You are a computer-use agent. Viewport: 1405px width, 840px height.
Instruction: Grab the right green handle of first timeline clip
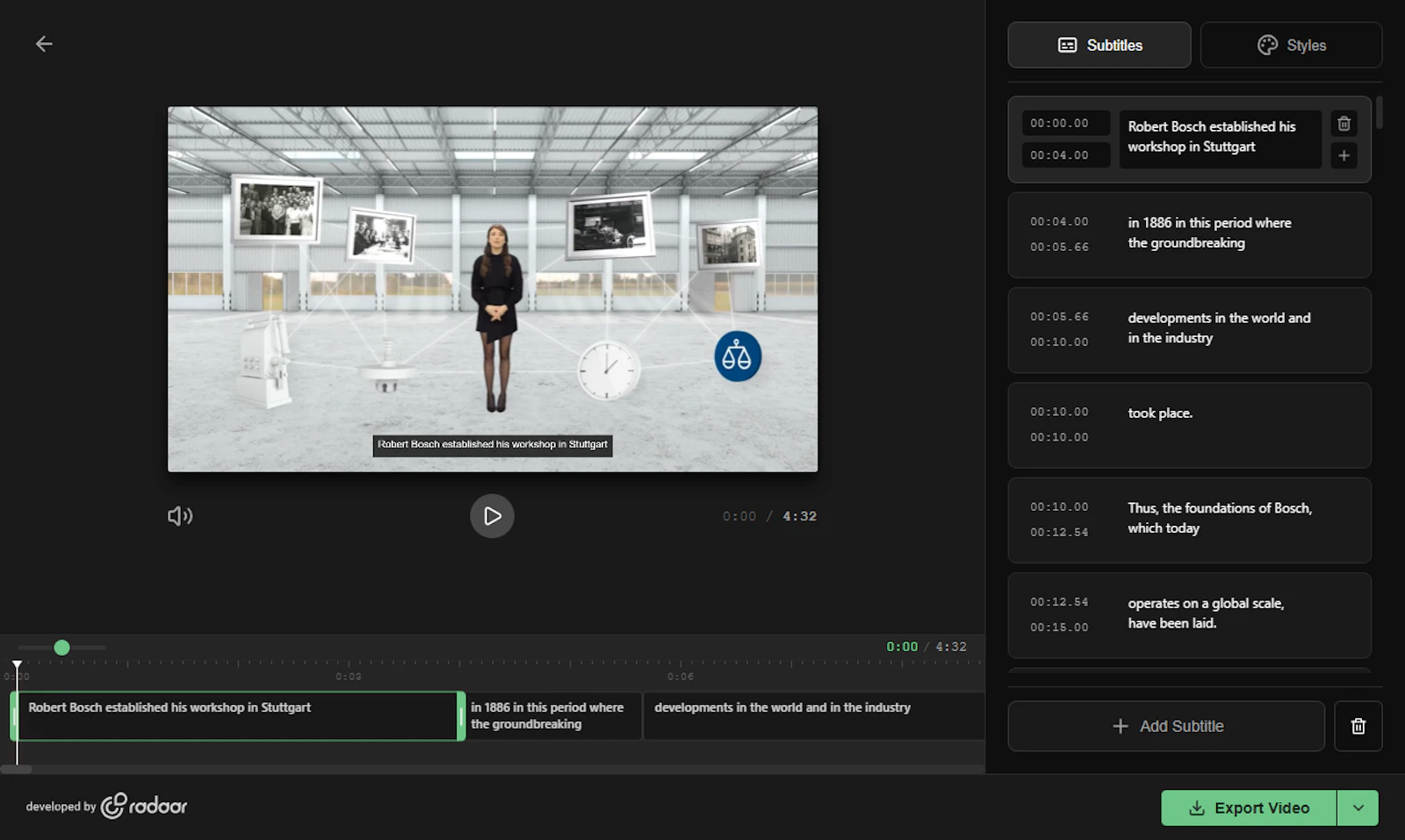(461, 716)
